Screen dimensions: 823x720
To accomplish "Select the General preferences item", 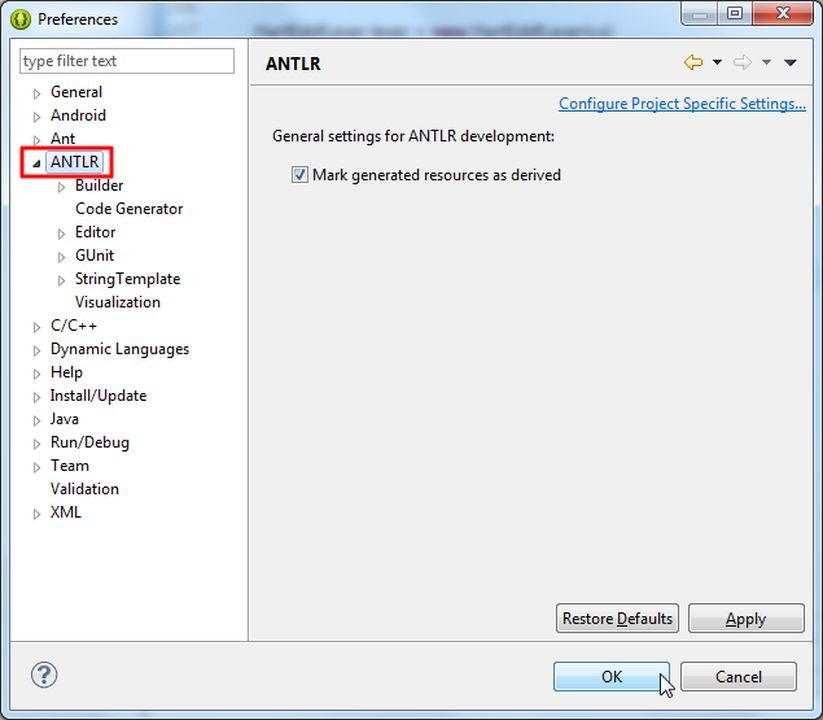I will click(76, 92).
